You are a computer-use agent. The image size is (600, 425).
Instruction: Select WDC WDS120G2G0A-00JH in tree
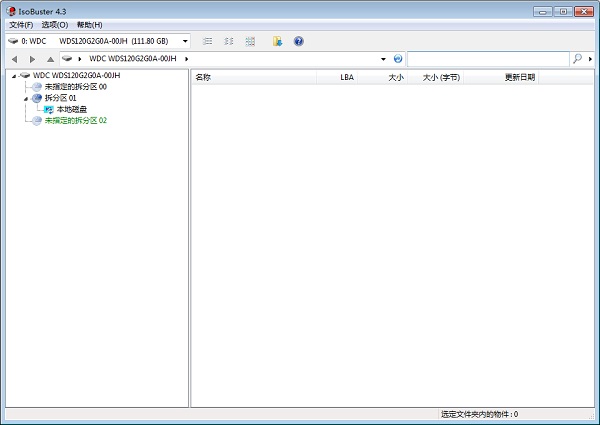point(77,75)
